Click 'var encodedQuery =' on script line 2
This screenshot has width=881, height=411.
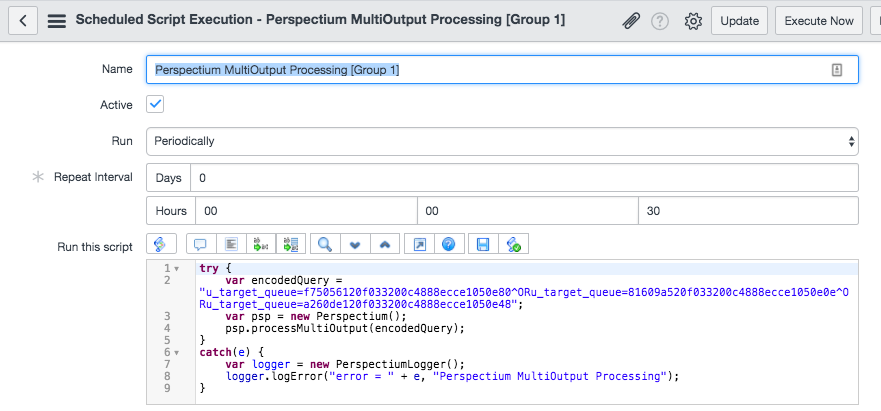coord(283,280)
